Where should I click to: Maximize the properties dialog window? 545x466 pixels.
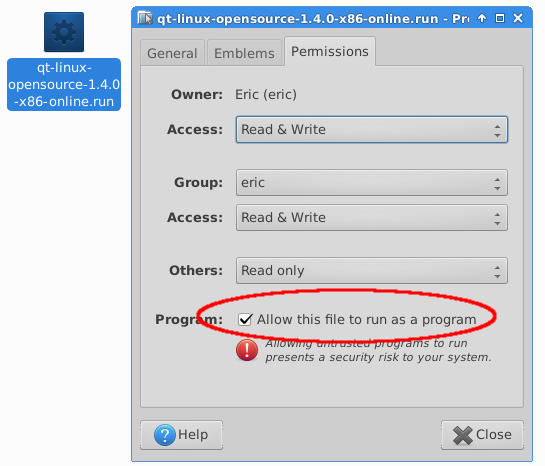tap(500, 18)
